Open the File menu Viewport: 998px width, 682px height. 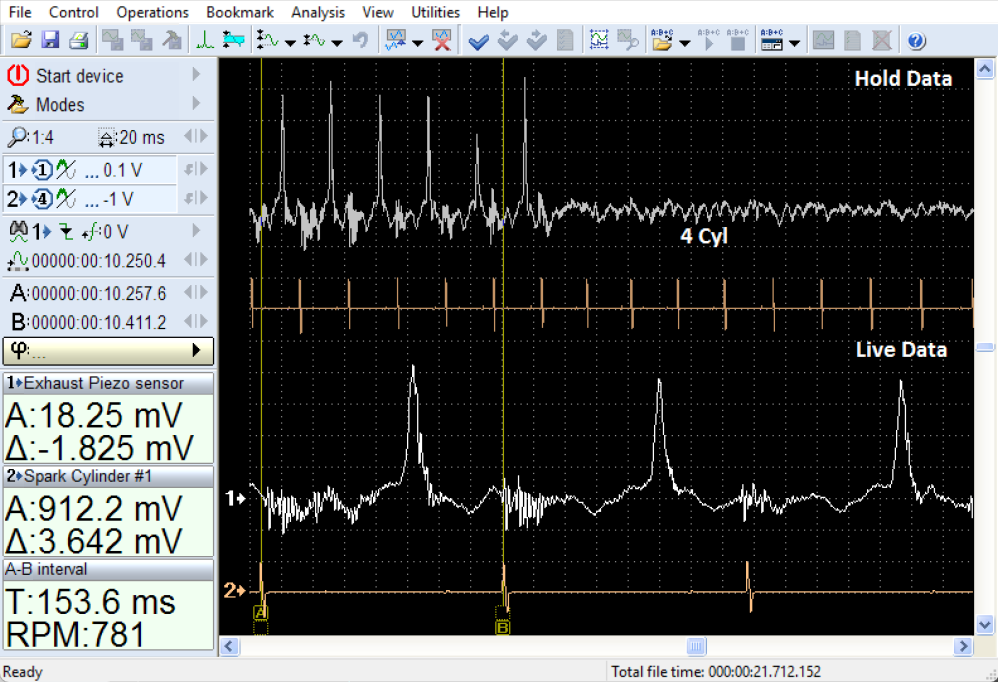[20, 12]
